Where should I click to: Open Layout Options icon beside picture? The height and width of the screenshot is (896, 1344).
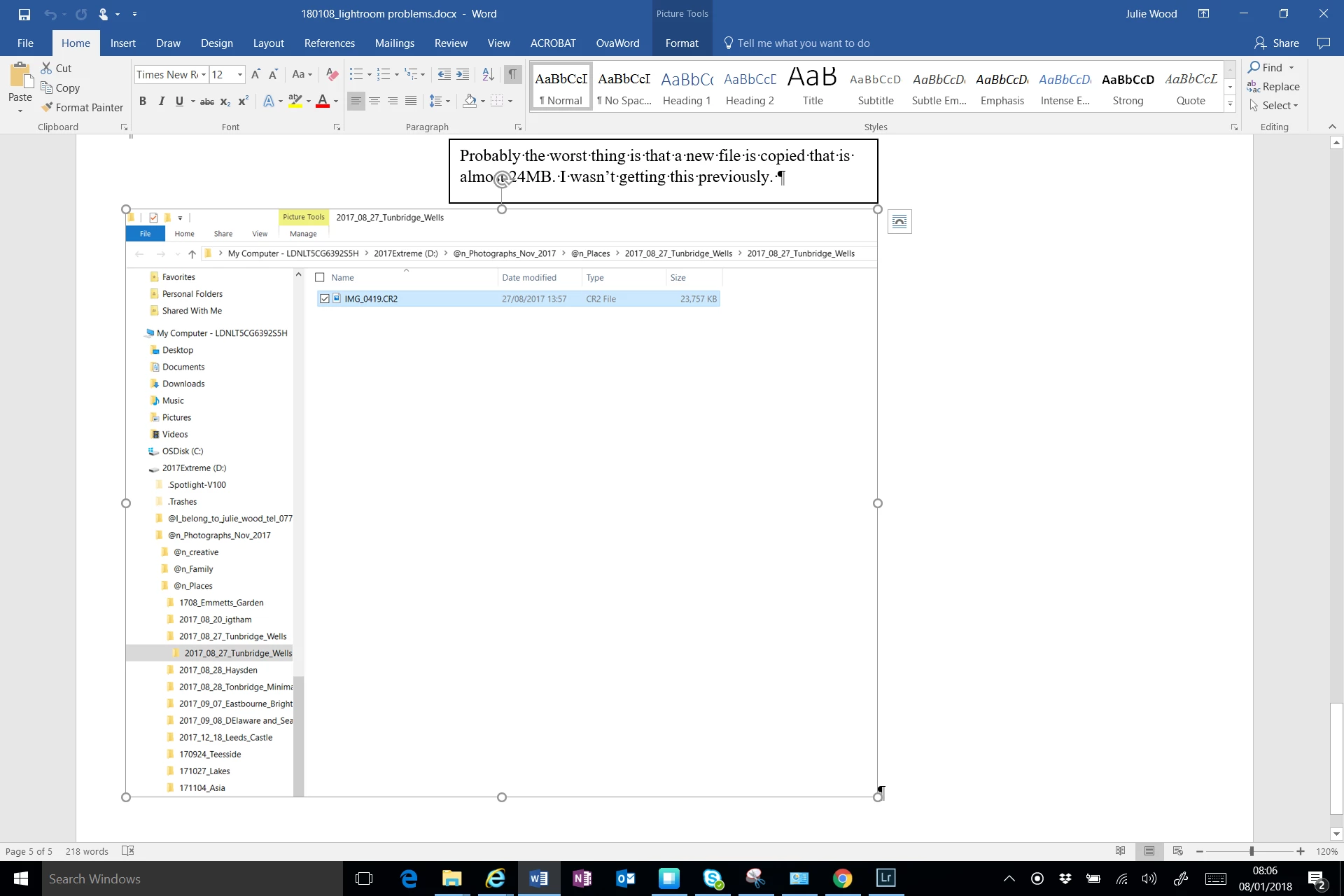click(x=899, y=222)
